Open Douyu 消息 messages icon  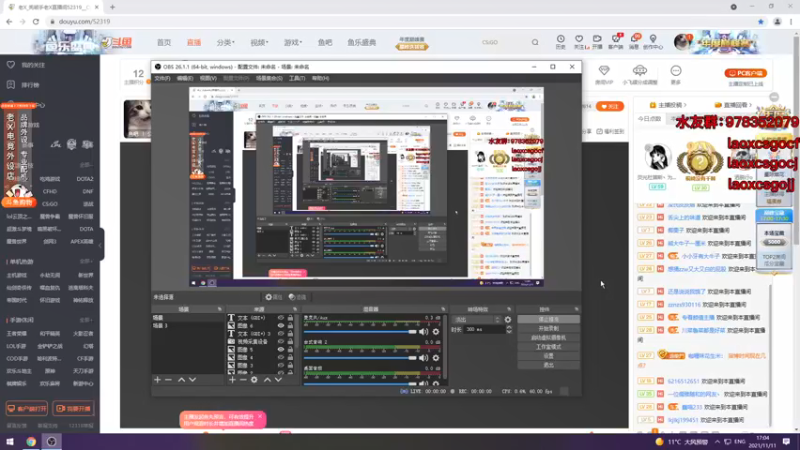tap(634, 42)
